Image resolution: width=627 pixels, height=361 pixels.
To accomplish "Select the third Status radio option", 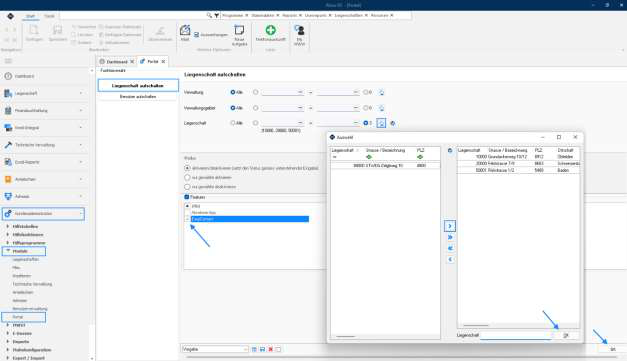I will (187, 187).
